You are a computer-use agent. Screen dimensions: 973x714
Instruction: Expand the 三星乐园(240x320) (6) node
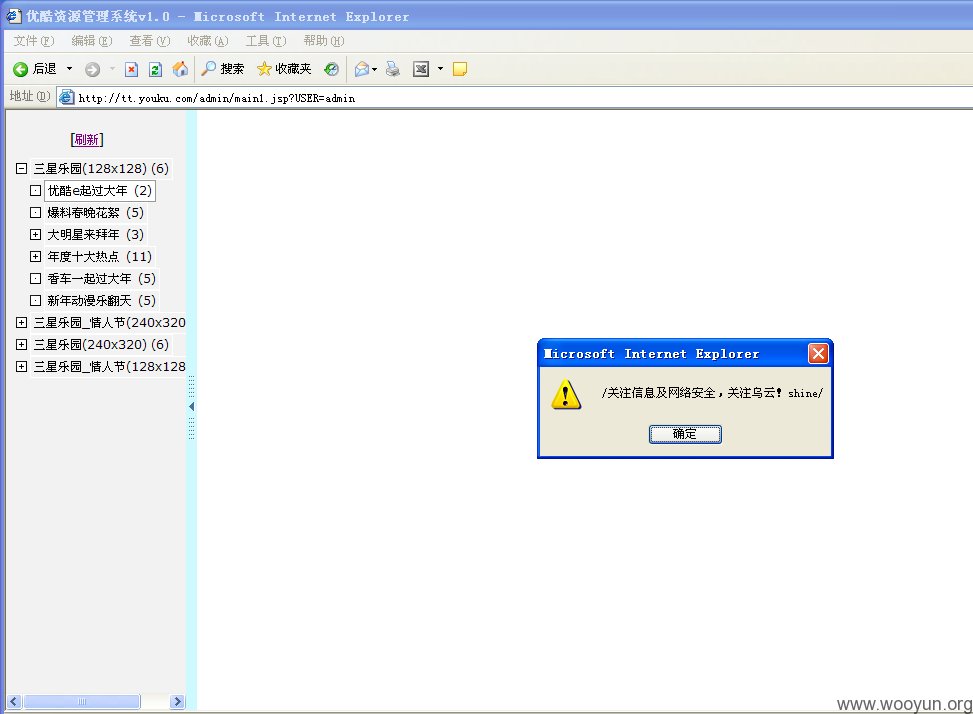coord(21,344)
